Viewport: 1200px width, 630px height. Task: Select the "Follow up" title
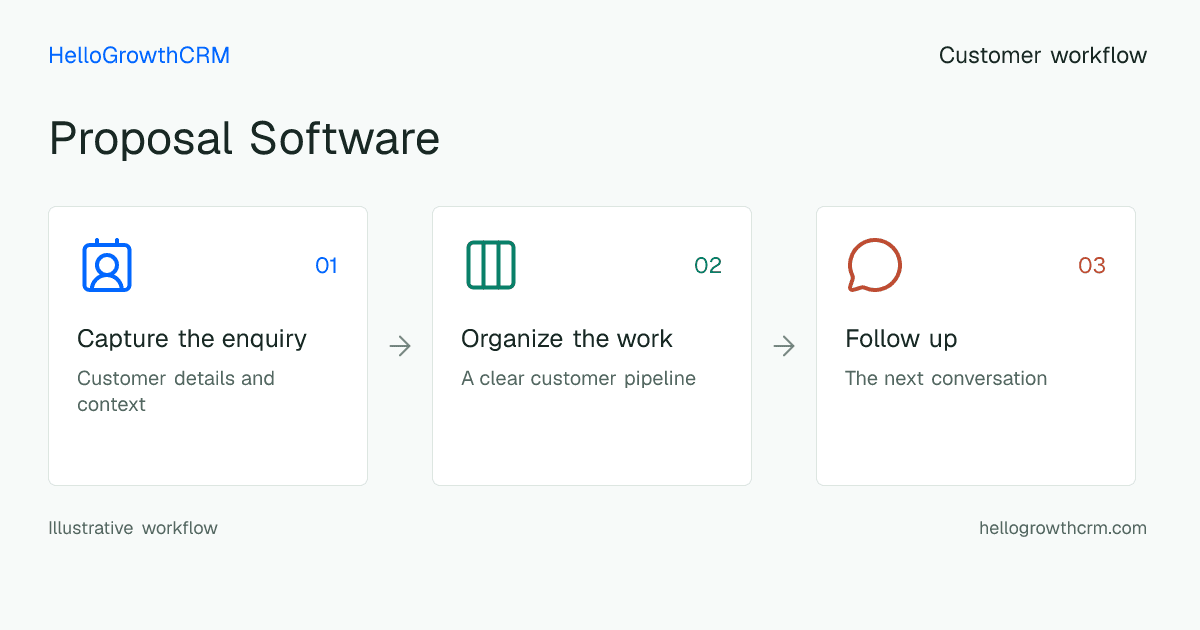901,339
